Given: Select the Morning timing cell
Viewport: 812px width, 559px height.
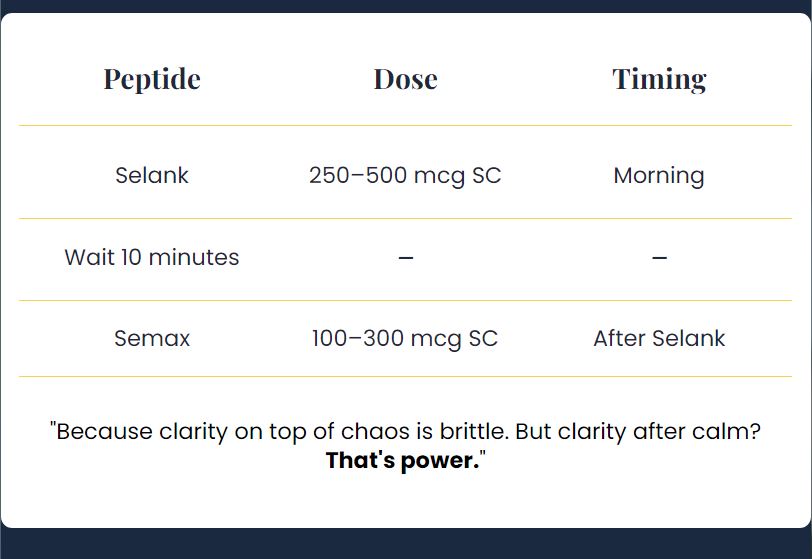Looking at the screenshot, I should tap(659, 176).
